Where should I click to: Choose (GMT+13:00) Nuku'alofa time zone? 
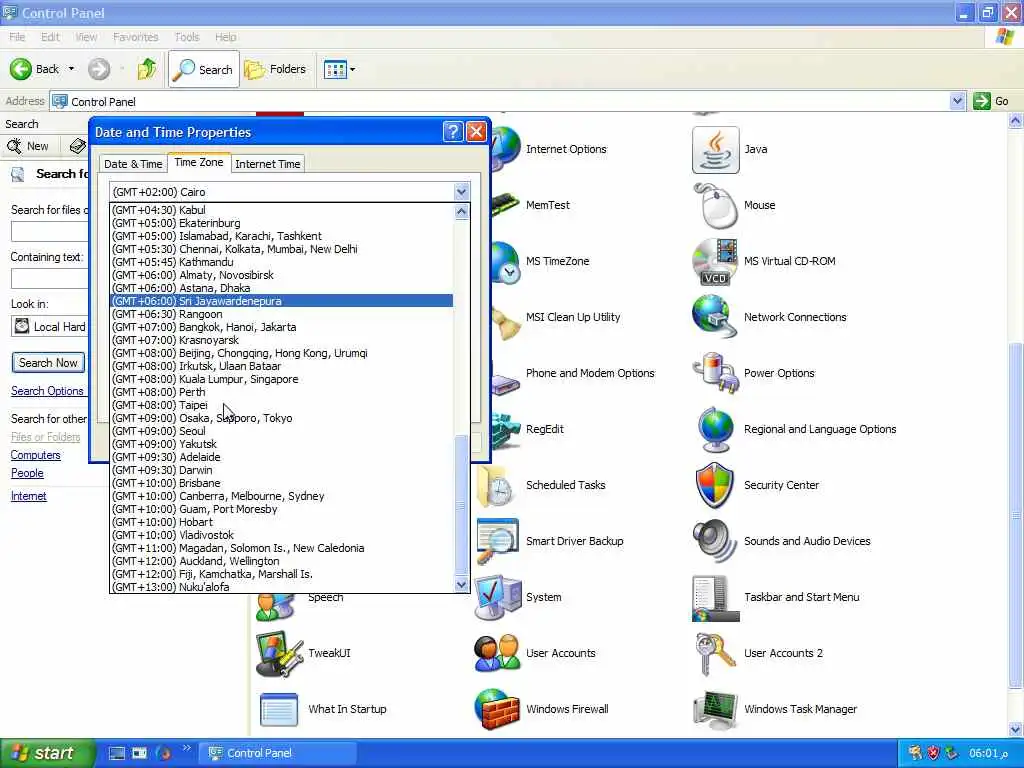click(281, 587)
